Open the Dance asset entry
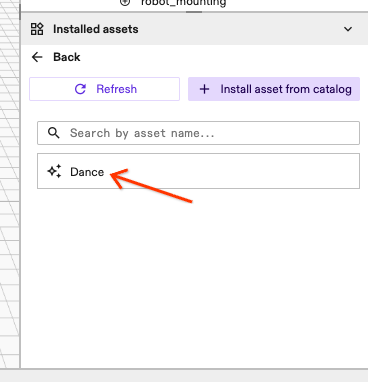Viewport: 368px width, 382px height. [x=198, y=171]
